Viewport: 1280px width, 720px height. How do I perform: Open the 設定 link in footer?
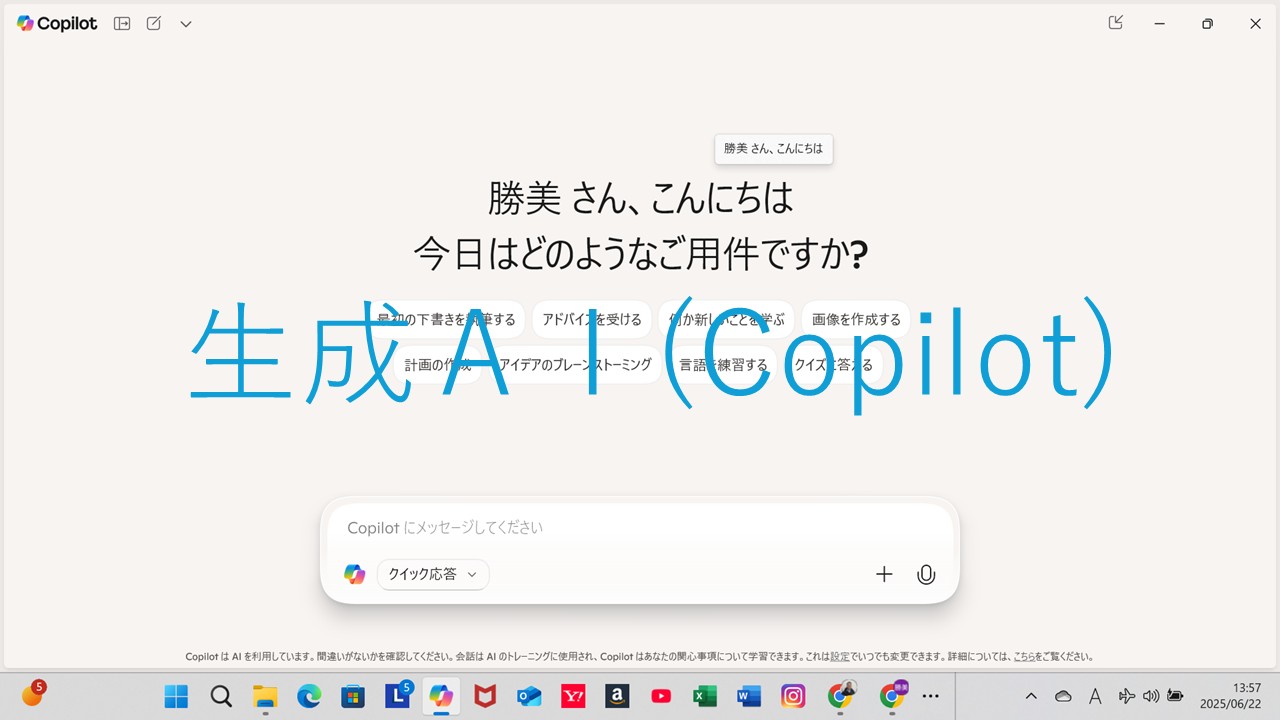point(839,657)
